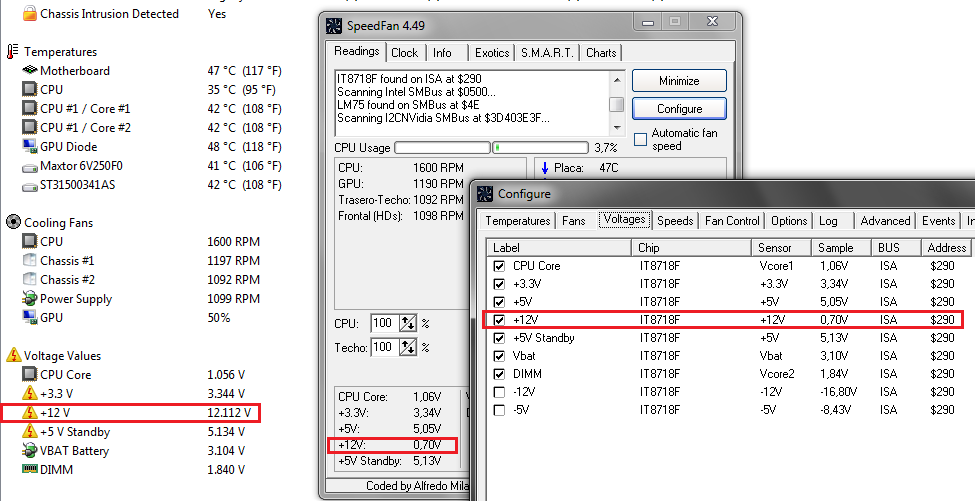Open the Exotics tab

(492, 53)
